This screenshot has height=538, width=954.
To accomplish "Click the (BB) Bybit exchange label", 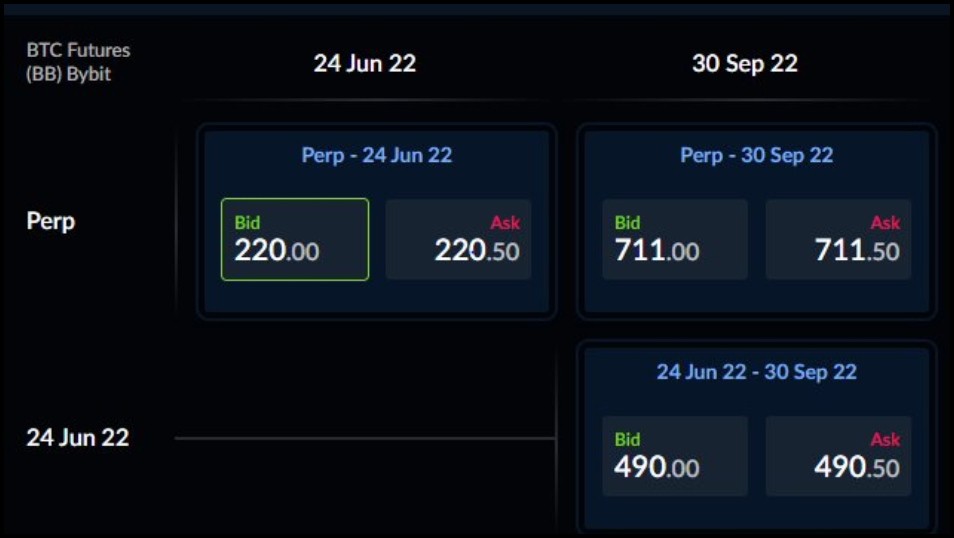I will [x=68, y=73].
